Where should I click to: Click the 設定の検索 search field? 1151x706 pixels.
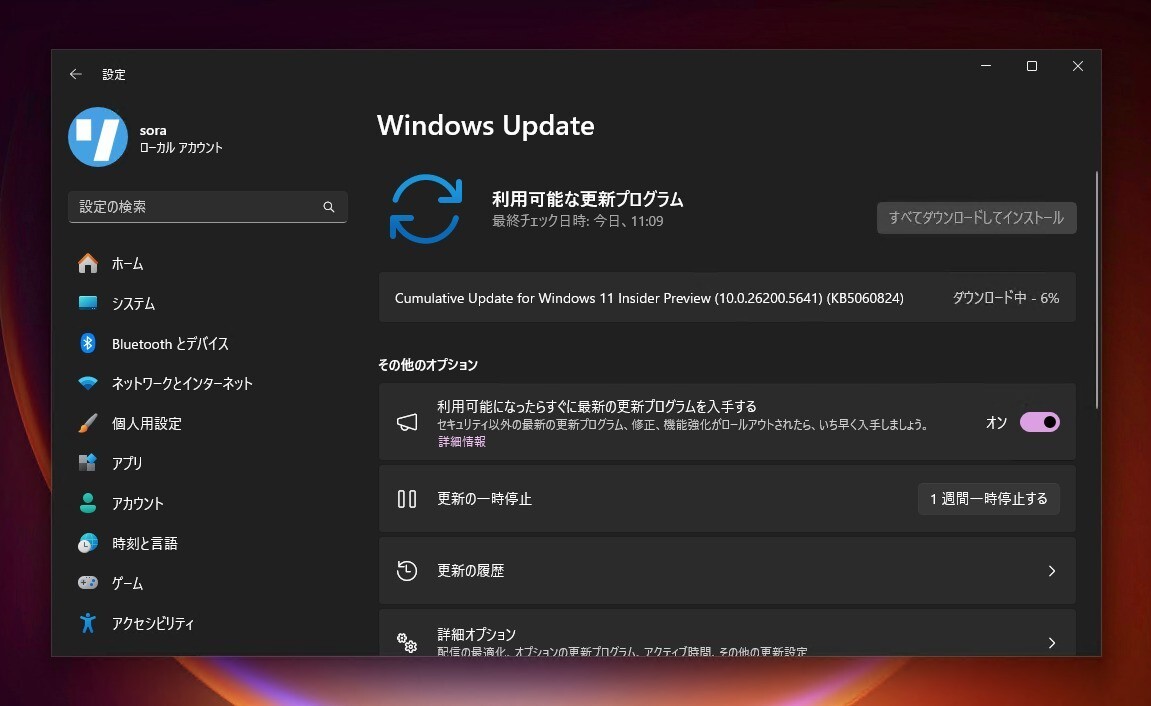point(208,207)
